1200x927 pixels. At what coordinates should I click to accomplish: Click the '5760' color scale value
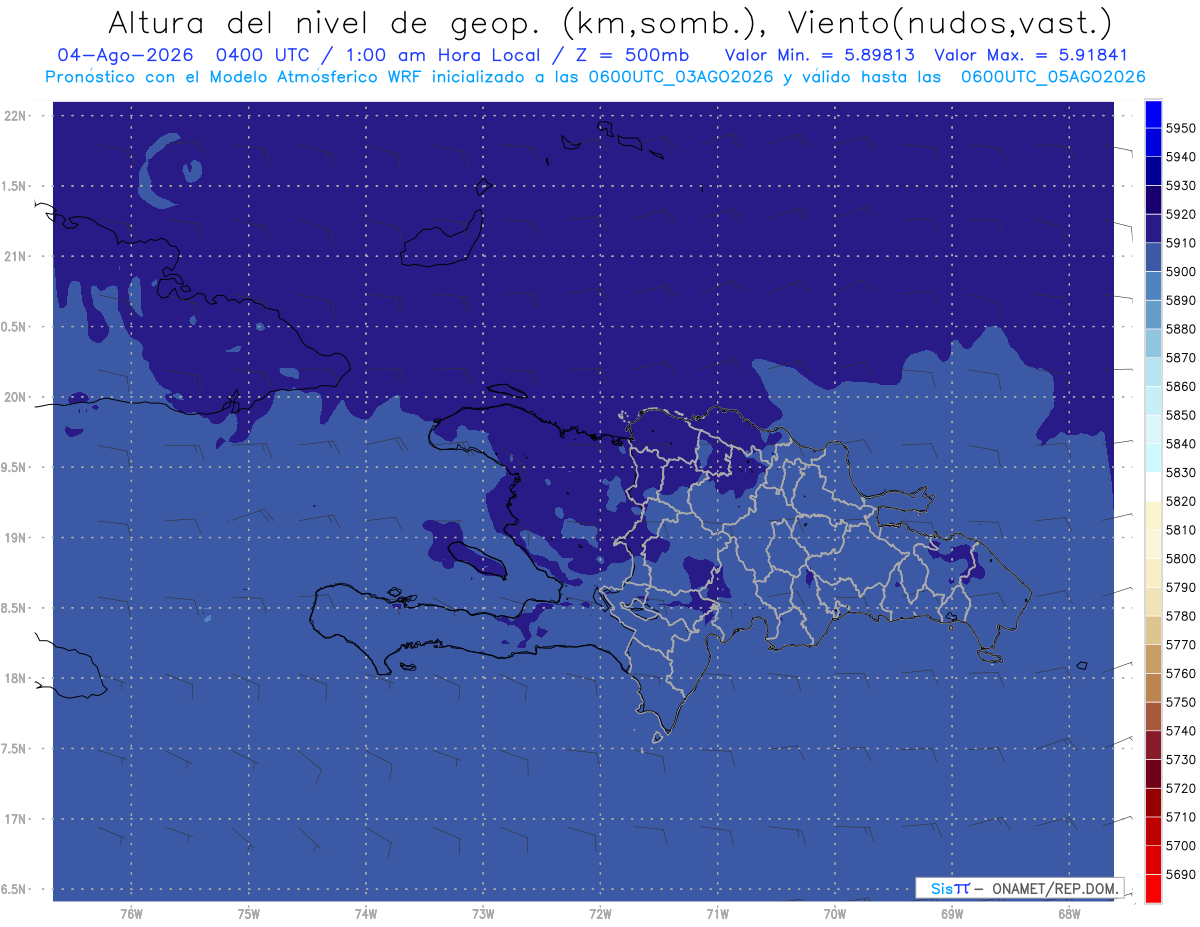click(x=1180, y=674)
